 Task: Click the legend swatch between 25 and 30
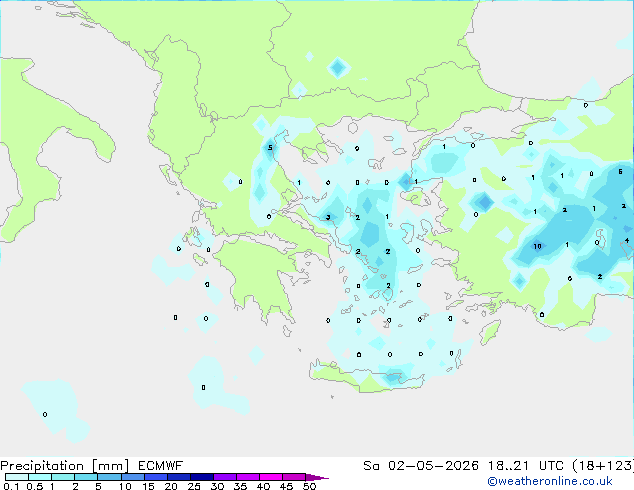tap(201, 477)
